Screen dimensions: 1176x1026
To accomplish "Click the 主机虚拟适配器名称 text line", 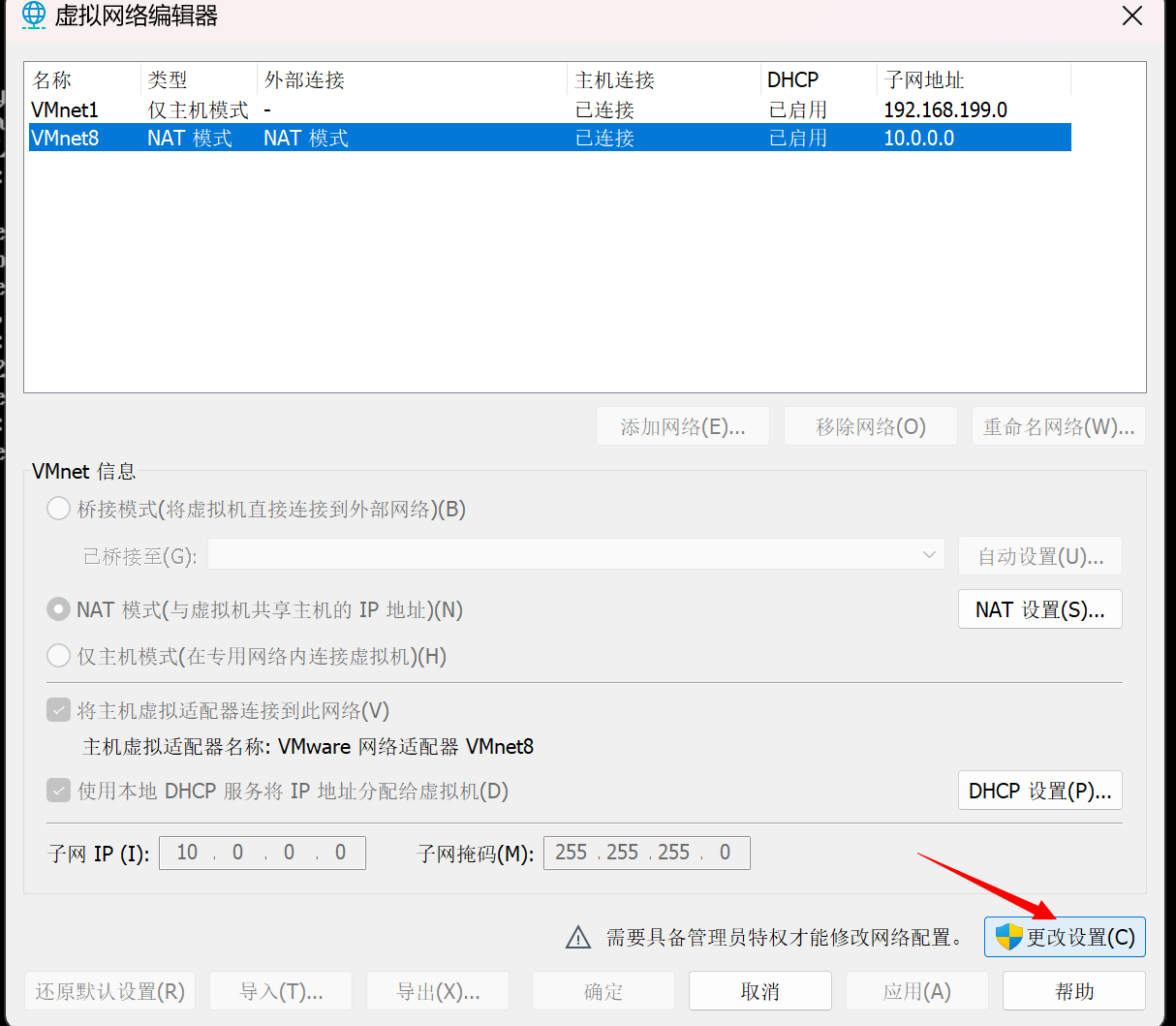I will click(308, 746).
